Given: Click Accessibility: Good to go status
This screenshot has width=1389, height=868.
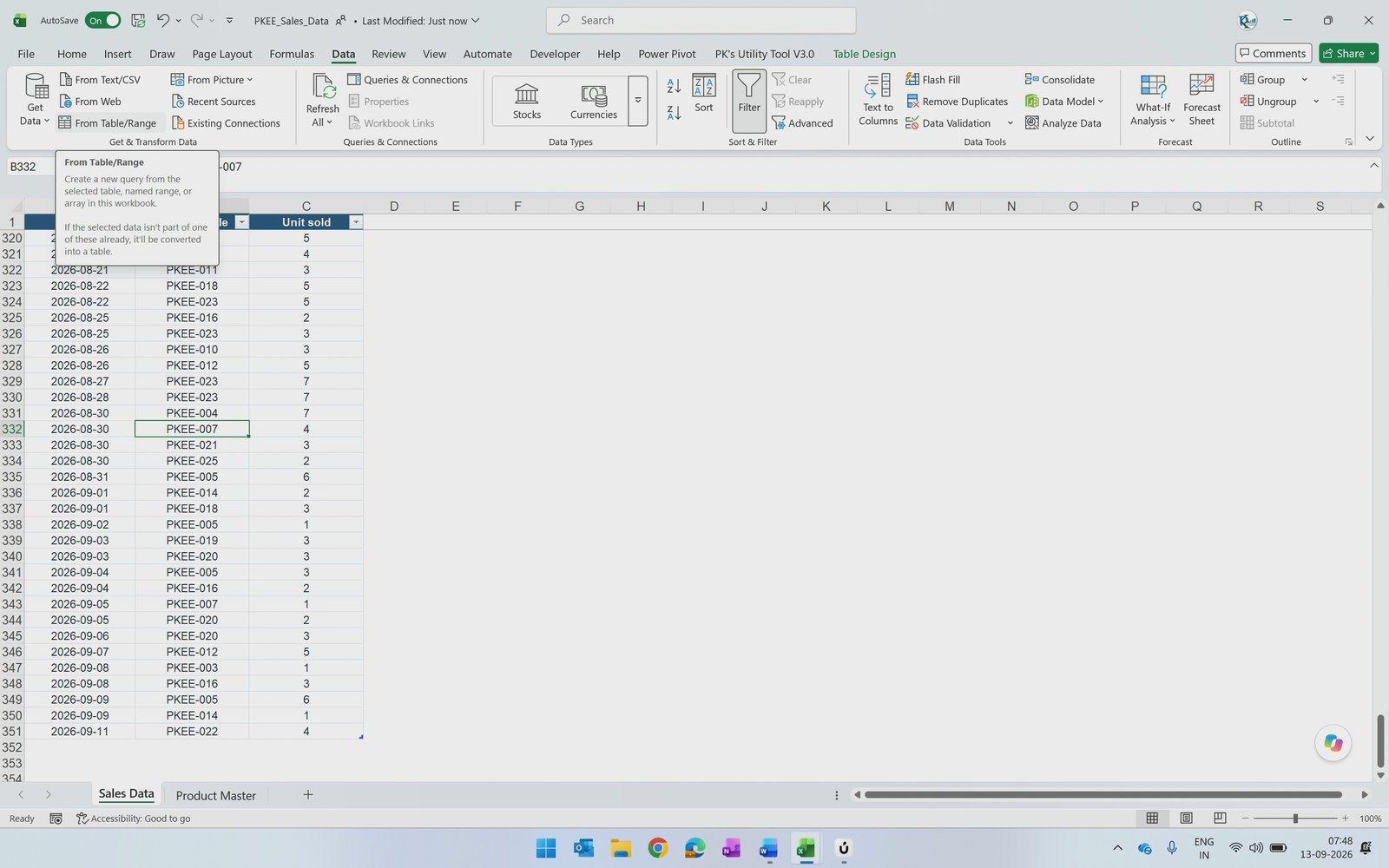Looking at the screenshot, I should pyautogui.click(x=134, y=819).
